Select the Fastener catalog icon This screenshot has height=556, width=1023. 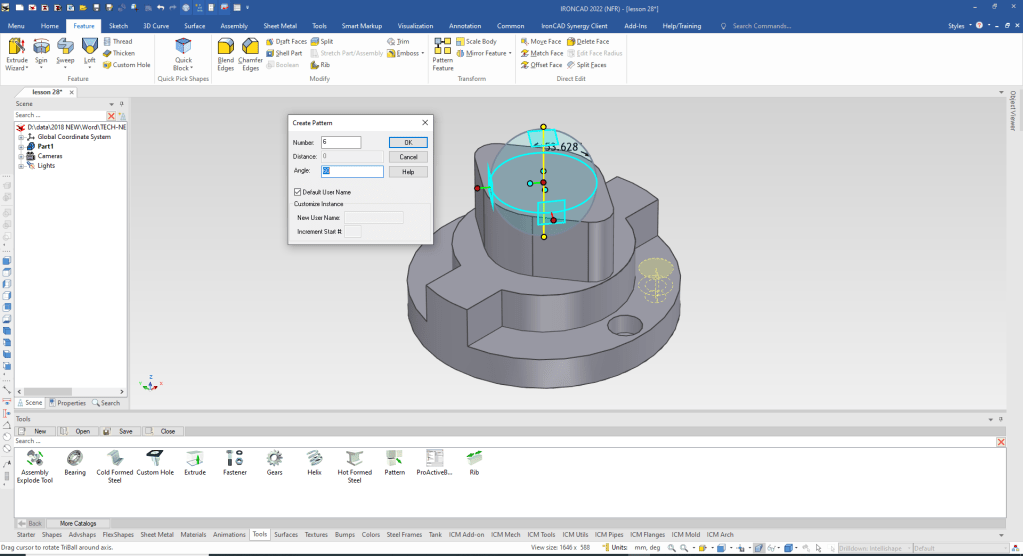pos(235,458)
